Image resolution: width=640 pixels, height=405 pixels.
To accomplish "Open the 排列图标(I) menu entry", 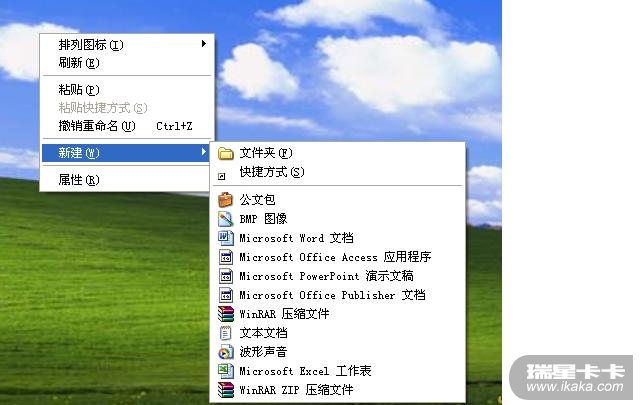I will (x=127, y=45).
